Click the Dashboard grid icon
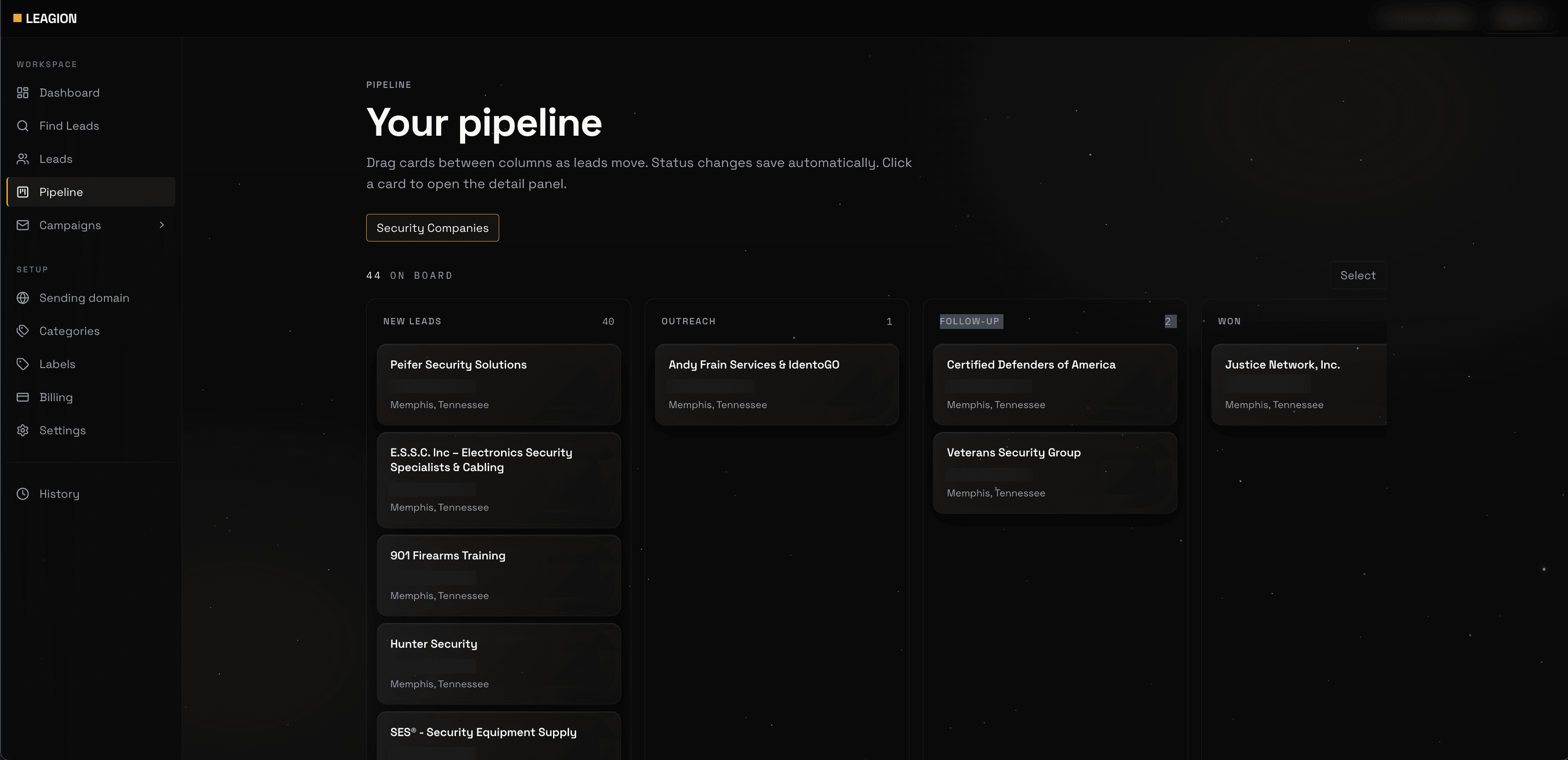This screenshot has width=1568, height=760. click(x=23, y=92)
